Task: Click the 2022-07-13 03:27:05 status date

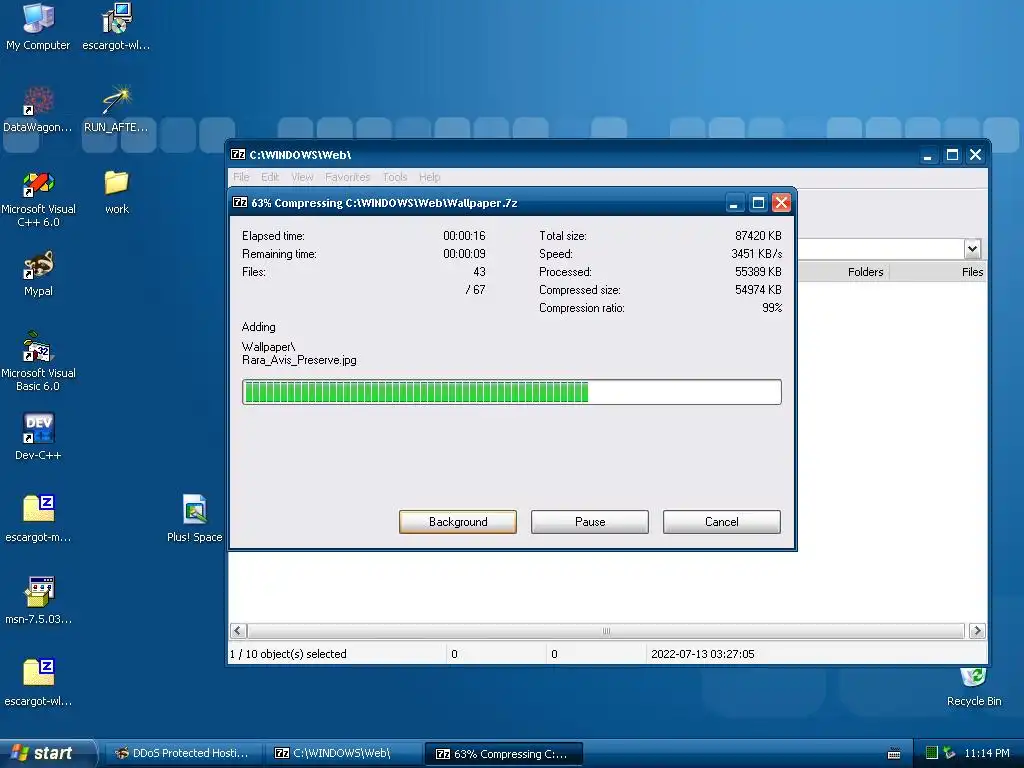Action: click(x=703, y=654)
